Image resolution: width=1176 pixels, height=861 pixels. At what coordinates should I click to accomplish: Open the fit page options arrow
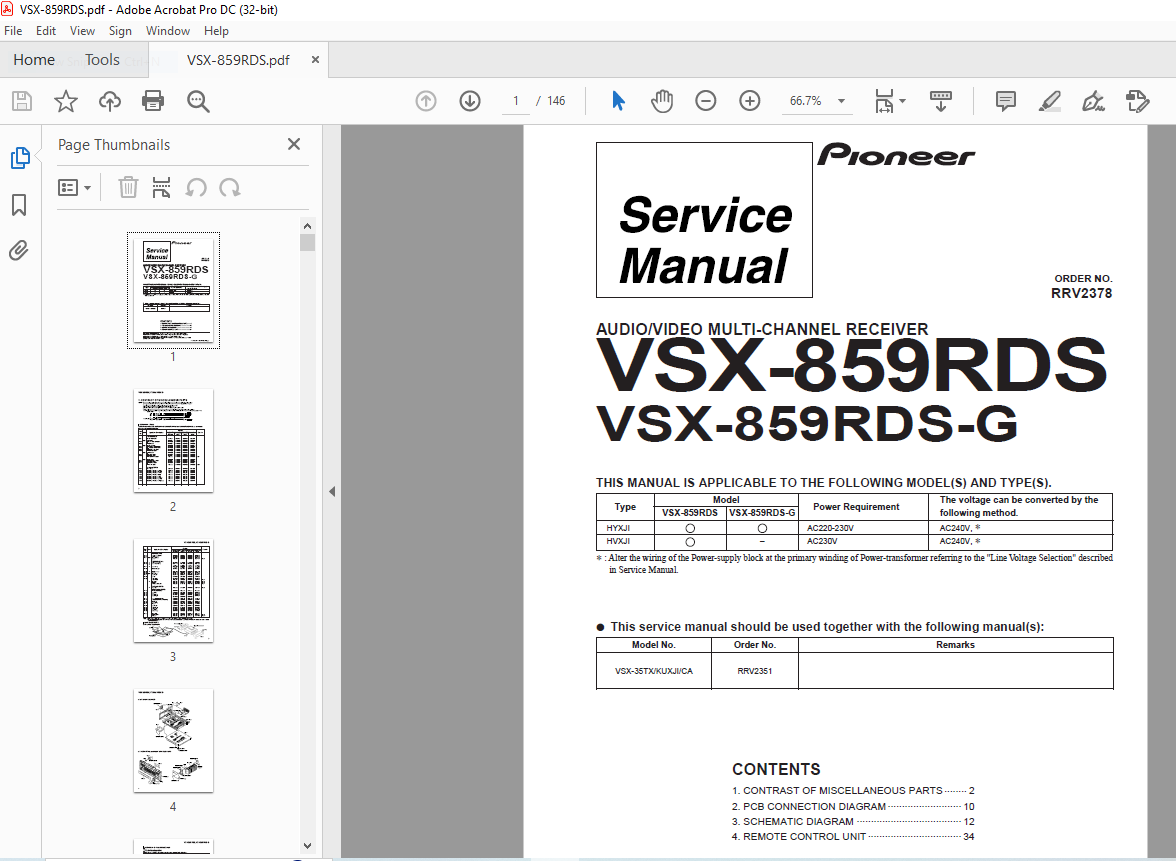pos(902,100)
